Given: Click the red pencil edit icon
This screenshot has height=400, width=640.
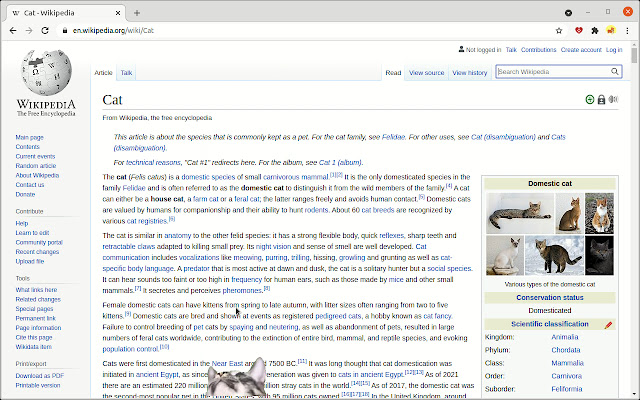Looking at the screenshot, I should coord(608,325).
